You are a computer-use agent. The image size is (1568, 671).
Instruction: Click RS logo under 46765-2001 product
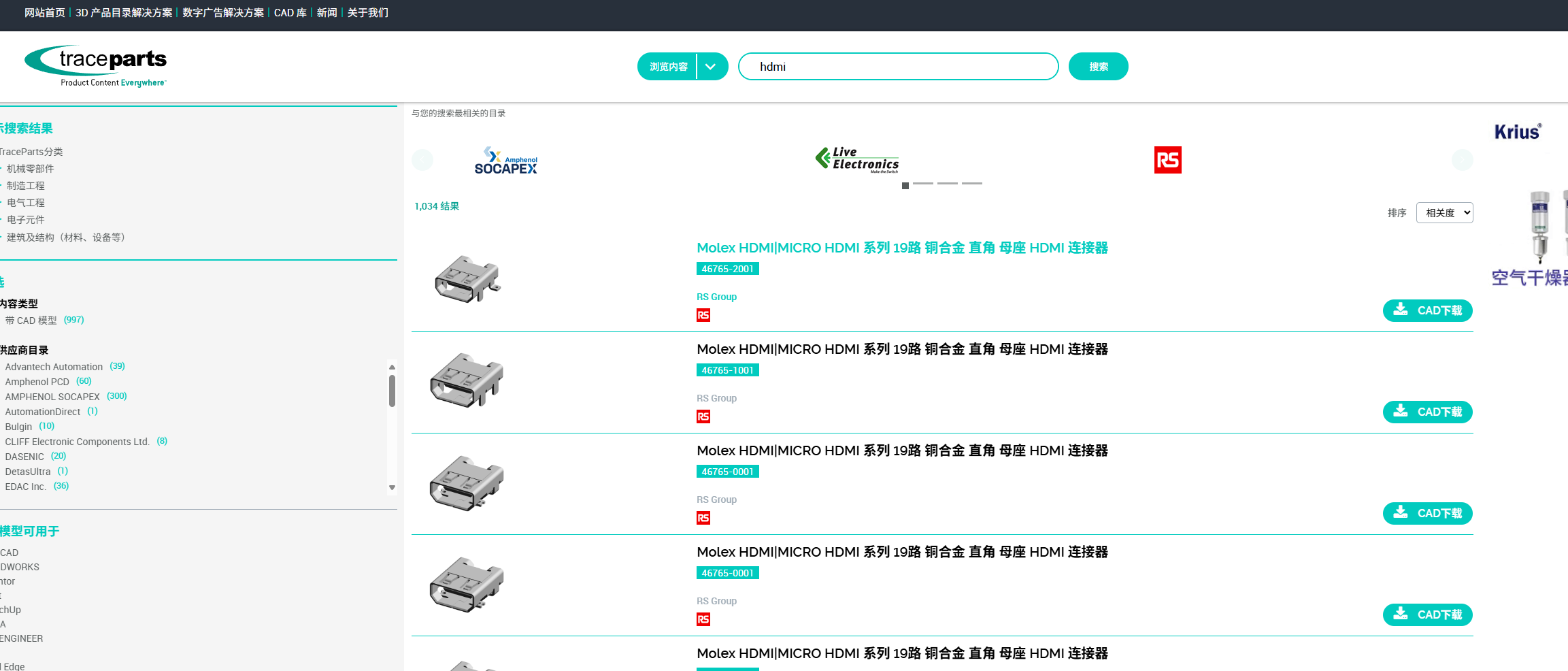tap(703, 315)
